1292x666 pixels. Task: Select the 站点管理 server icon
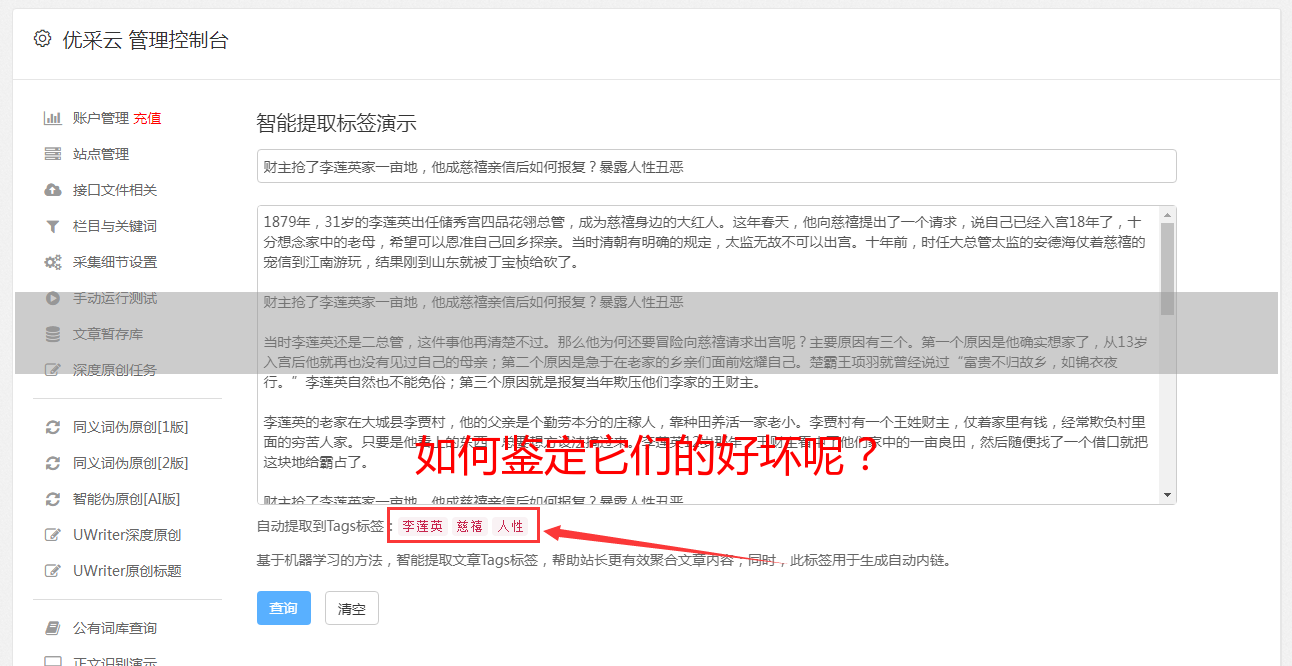(x=53, y=154)
